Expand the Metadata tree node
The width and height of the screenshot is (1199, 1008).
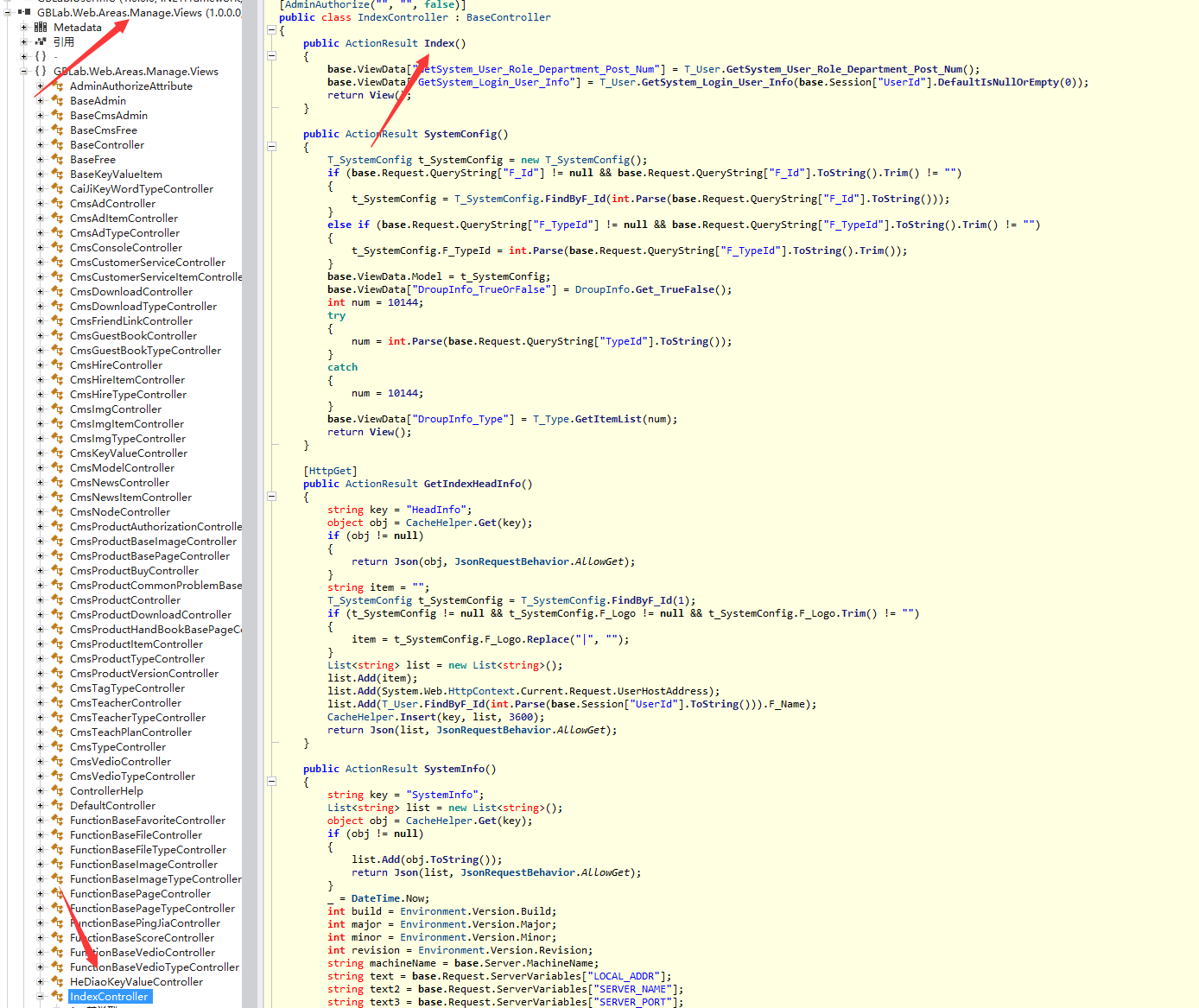tap(24, 28)
